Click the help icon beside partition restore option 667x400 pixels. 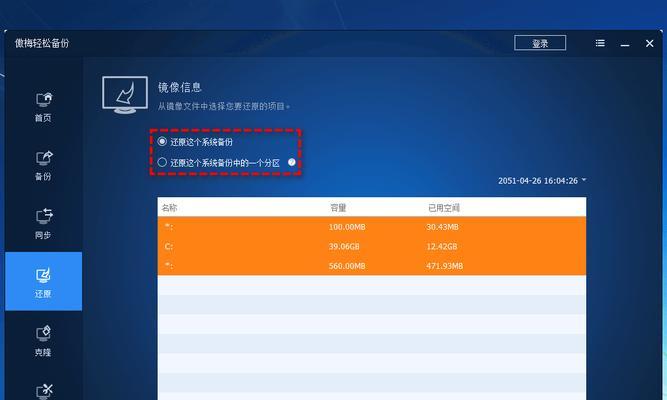[291, 162]
